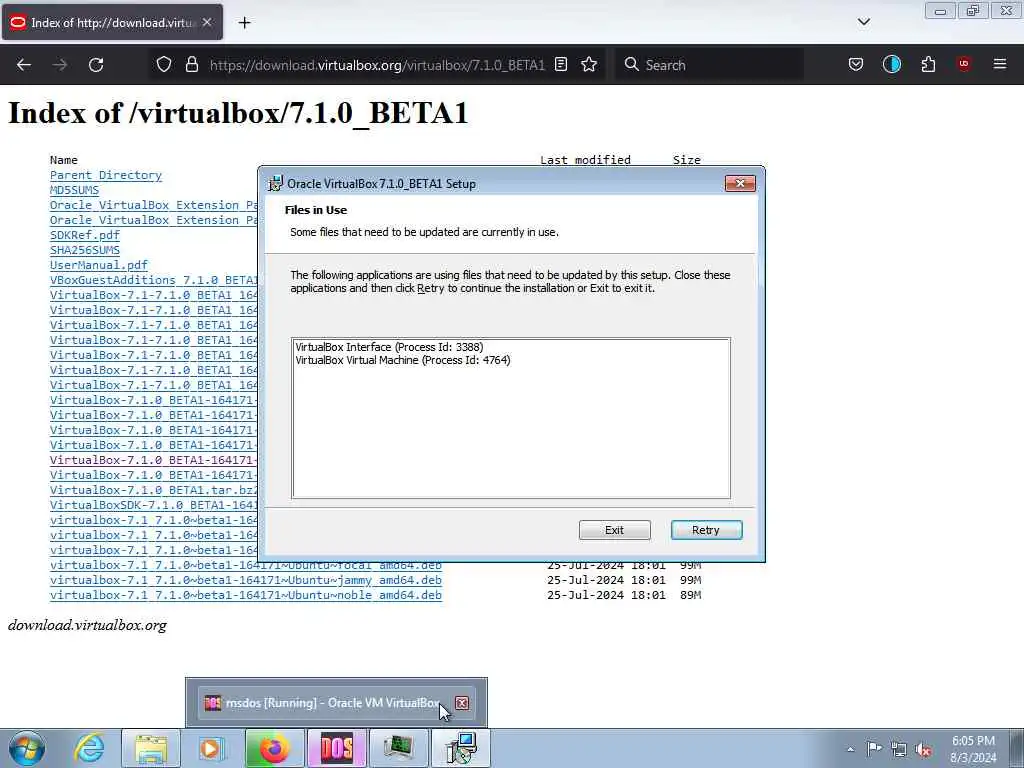The image size is (1024, 768).
Task: Open Windows Explorer folder on taskbar
Action: click(x=151, y=748)
